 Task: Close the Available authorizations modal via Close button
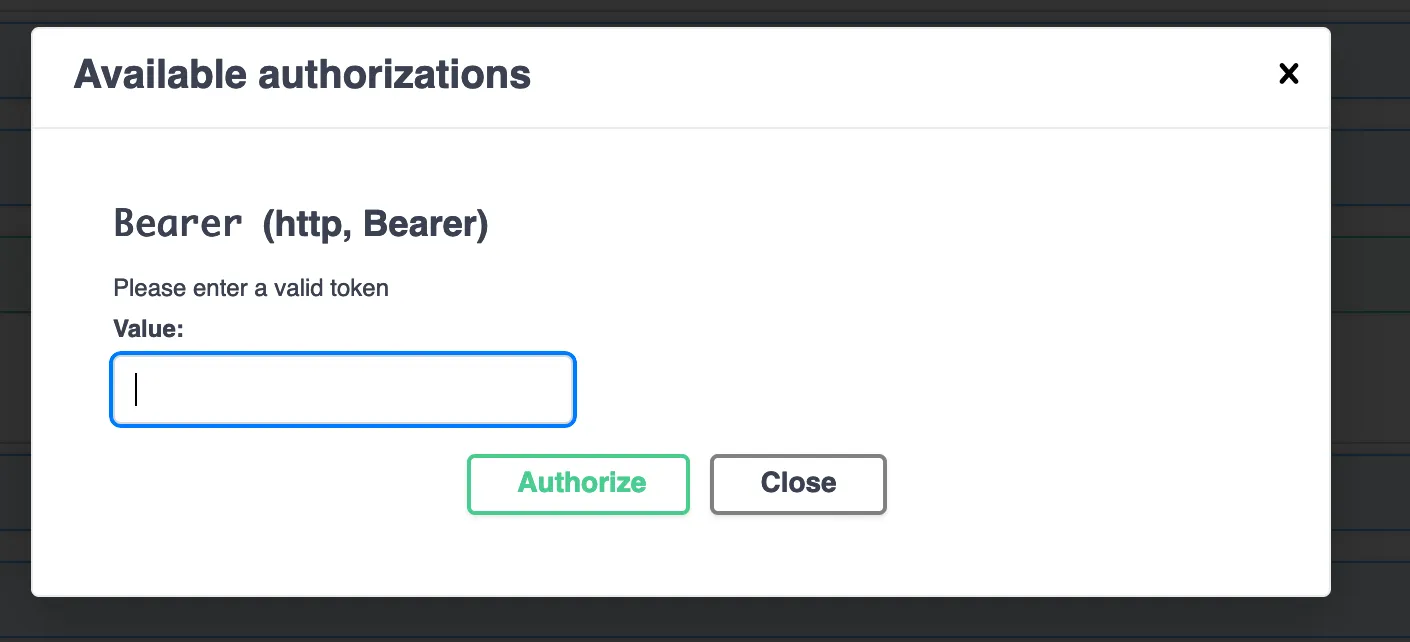pyautogui.click(x=797, y=483)
